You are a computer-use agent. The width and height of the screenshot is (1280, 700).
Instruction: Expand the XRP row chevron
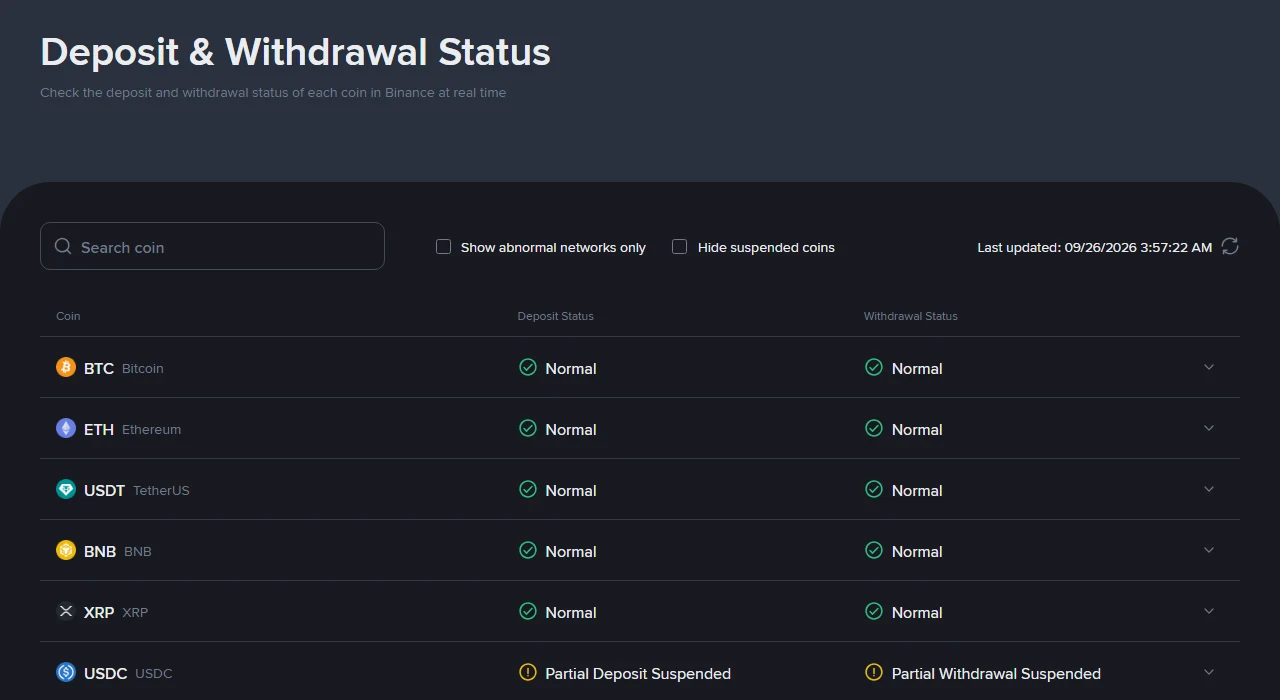1209,611
